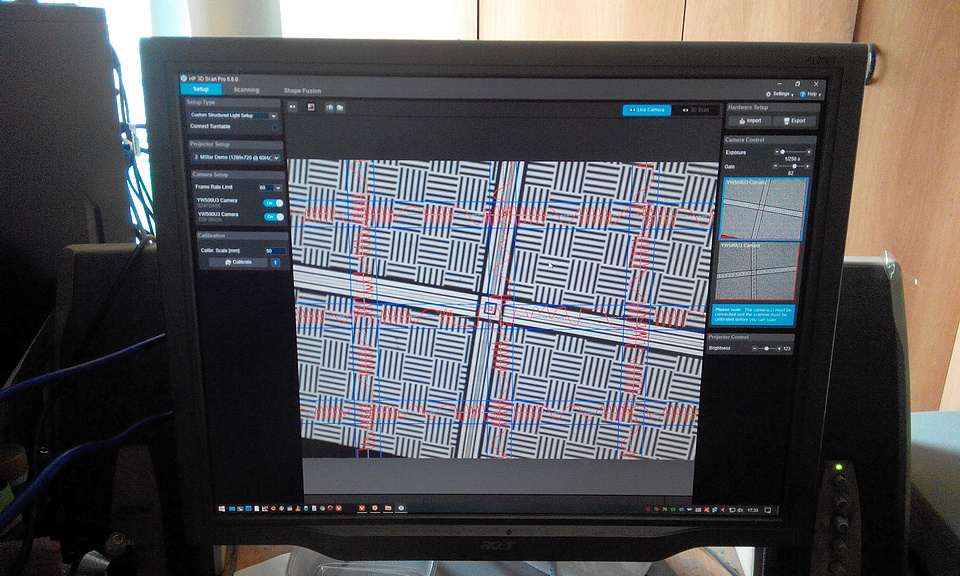Turn off the second YW500U3 Camera toggle

pos(272,217)
